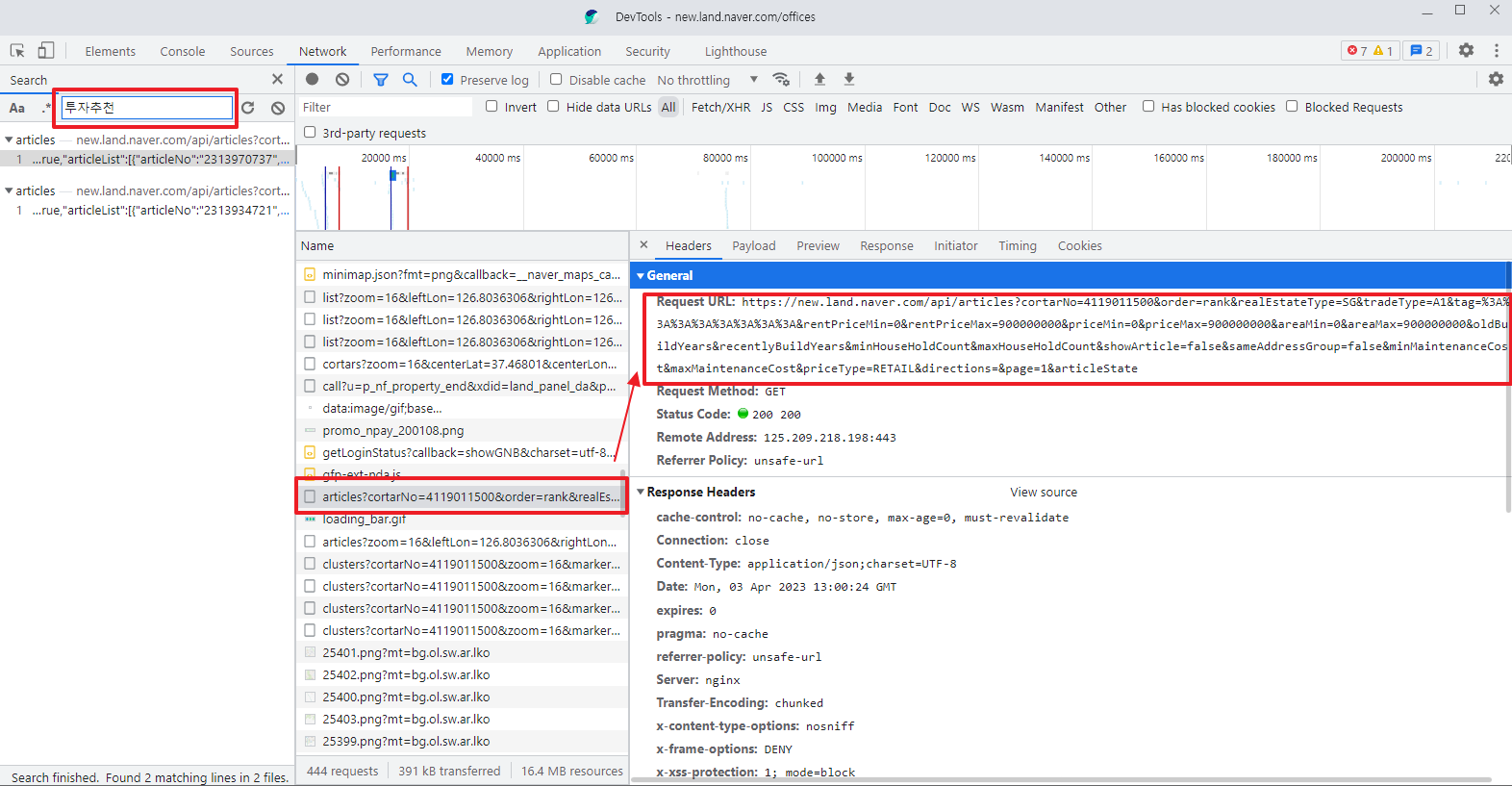Enable Blocked Requests checkbox
Screen dimensions: 1512x786
tap(1292, 107)
